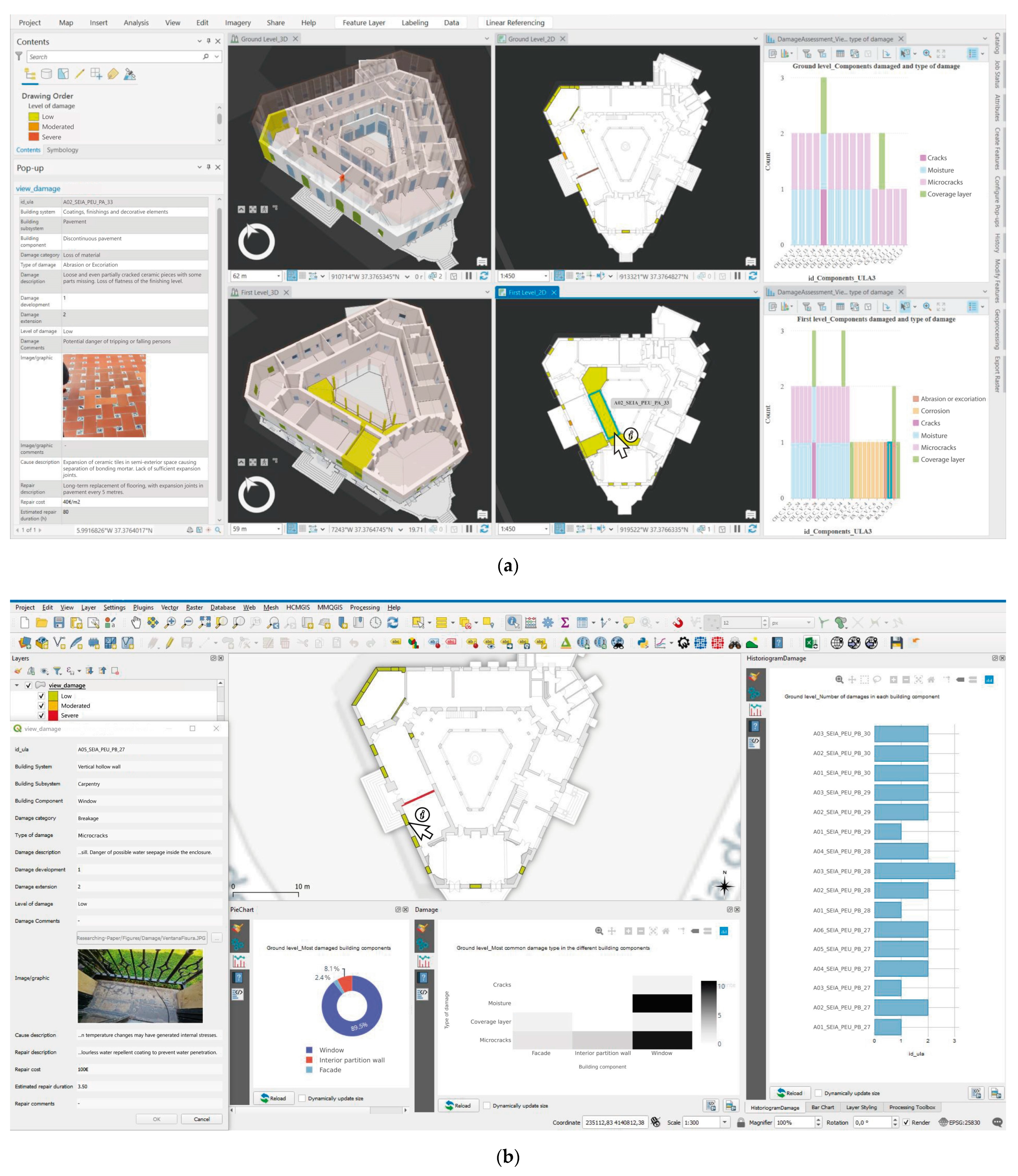The width and height of the screenshot is (1018, 1176).
Task: Click Save Project floppy disk icon
Action: pos(59,622)
